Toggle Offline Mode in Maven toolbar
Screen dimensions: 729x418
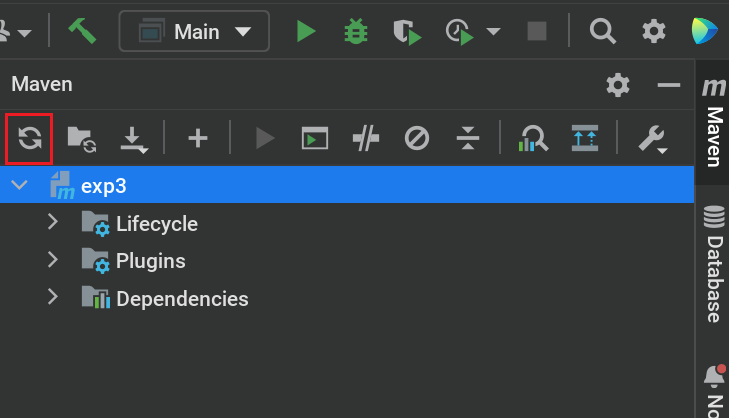[366, 138]
